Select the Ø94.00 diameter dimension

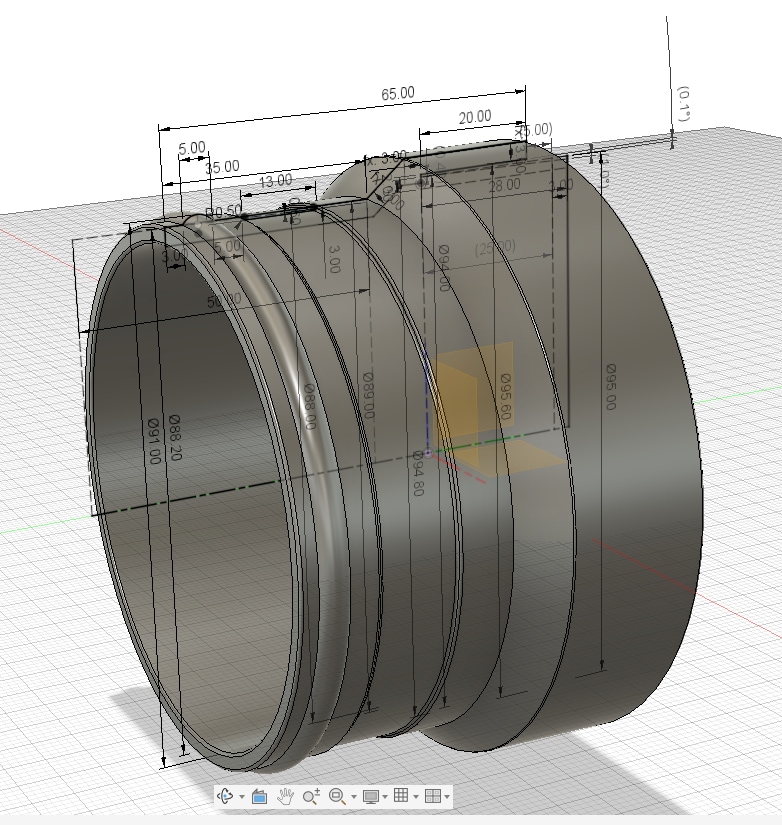[x=444, y=268]
